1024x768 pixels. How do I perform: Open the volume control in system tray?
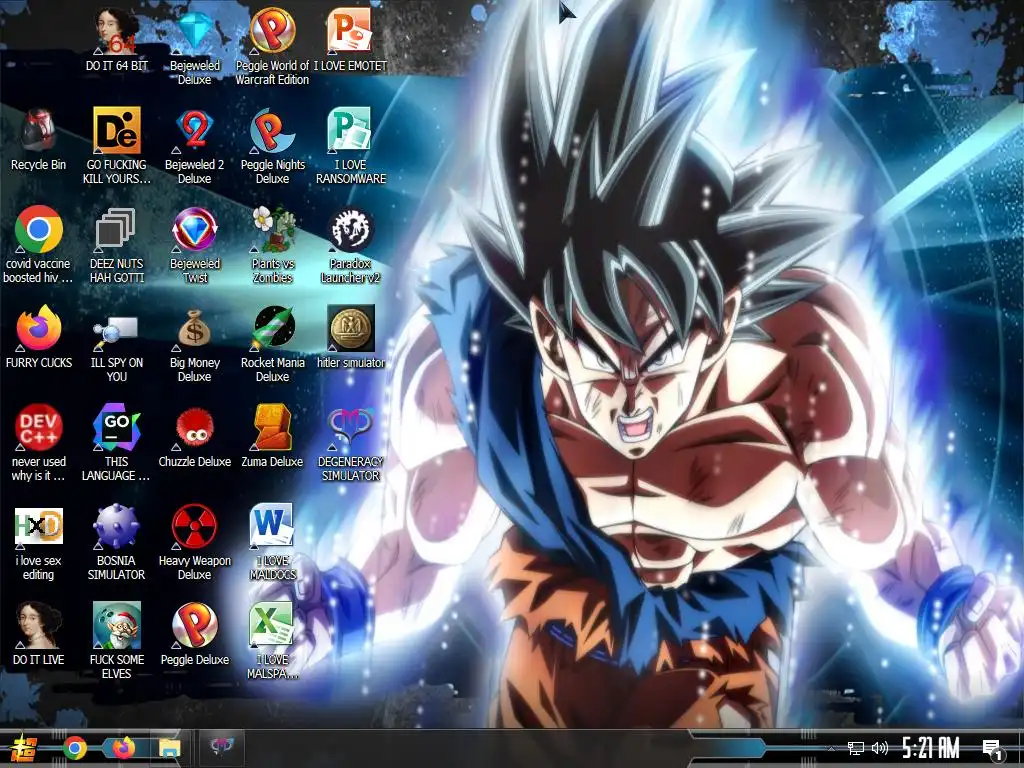(x=880, y=748)
